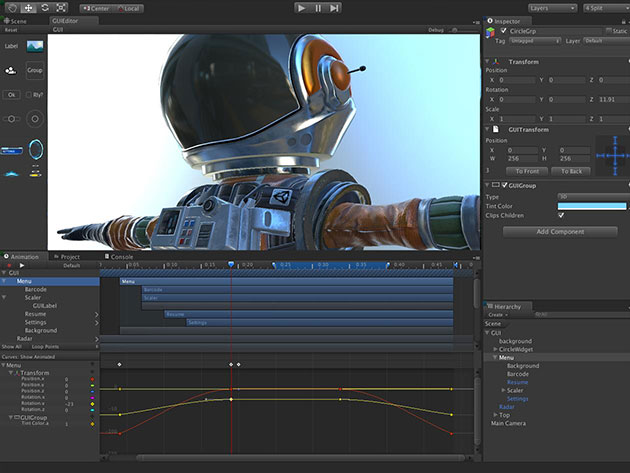The height and width of the screenshot is (473, 630).
Task: Collapse Transform under the curves list
Action: tap(11, 373)
